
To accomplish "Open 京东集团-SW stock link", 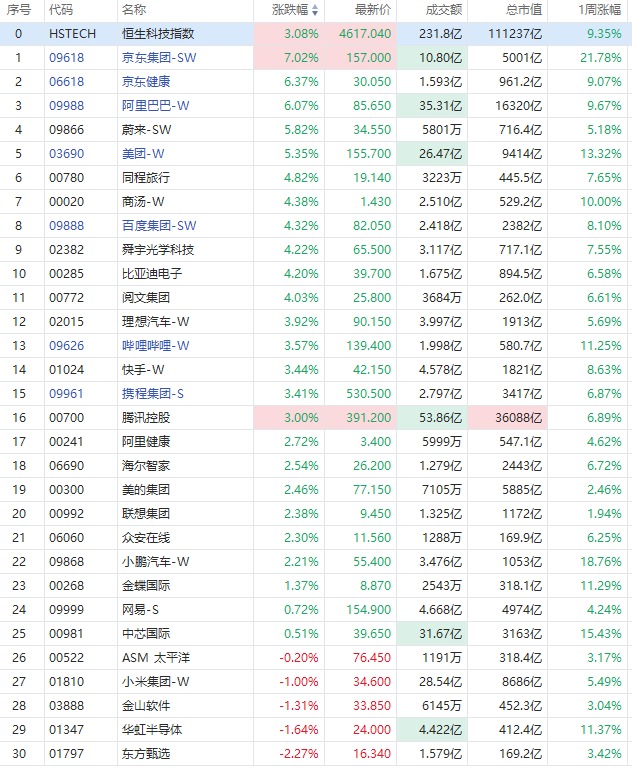I will [x=159, y=58].
